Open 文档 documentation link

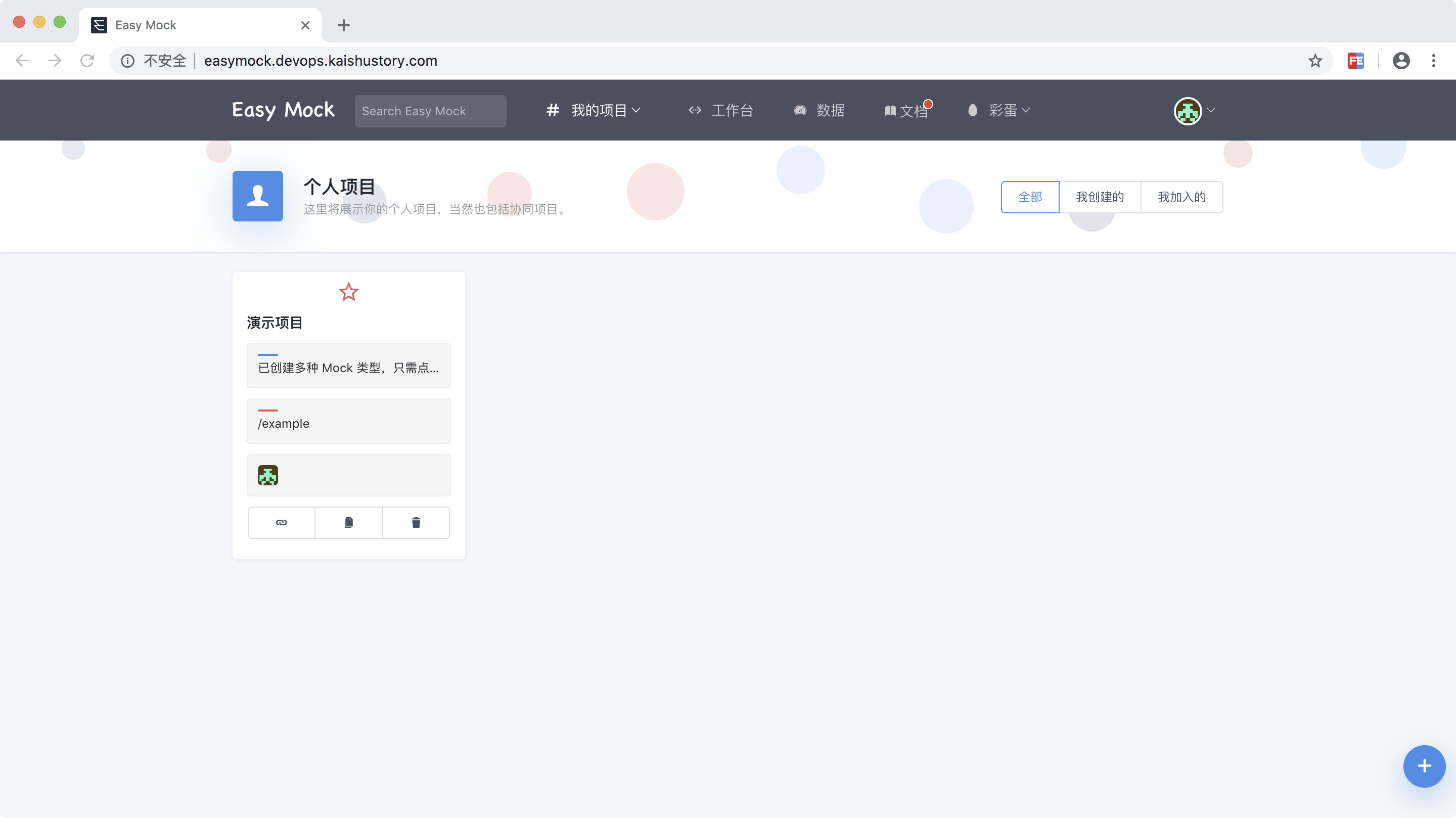tap(906, 111)
